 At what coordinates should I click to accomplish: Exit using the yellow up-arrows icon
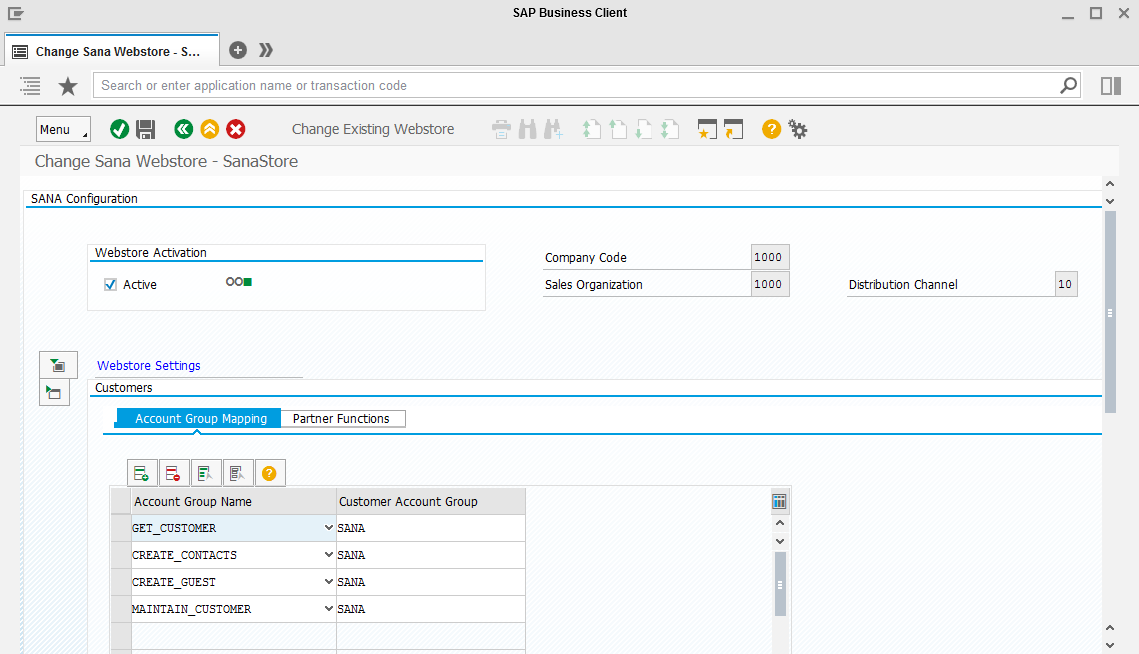click(210, 129)
